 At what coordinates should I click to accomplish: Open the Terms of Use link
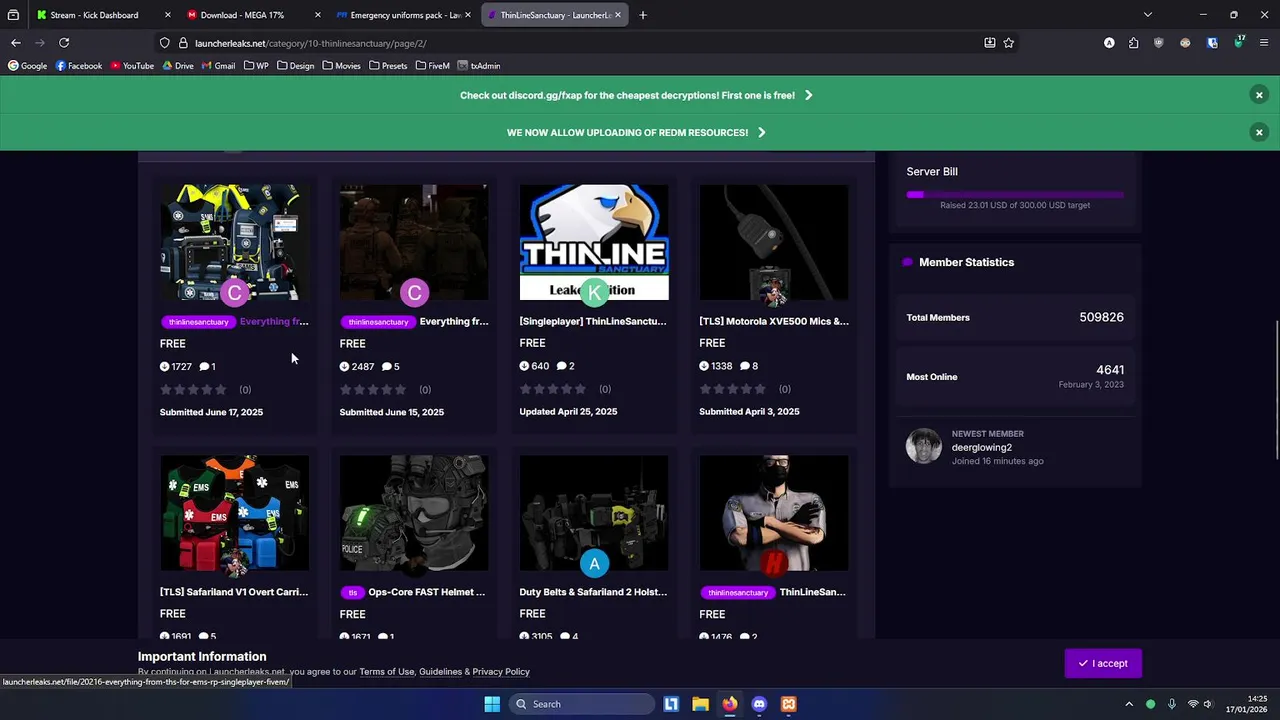click(386, 671)
